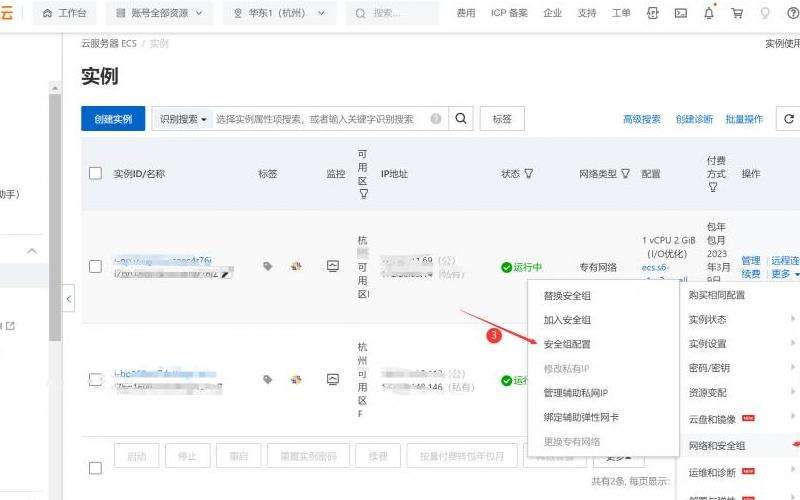Select 运维和诊断 menu entry
The image size is (800, 500).
(712, 472)
